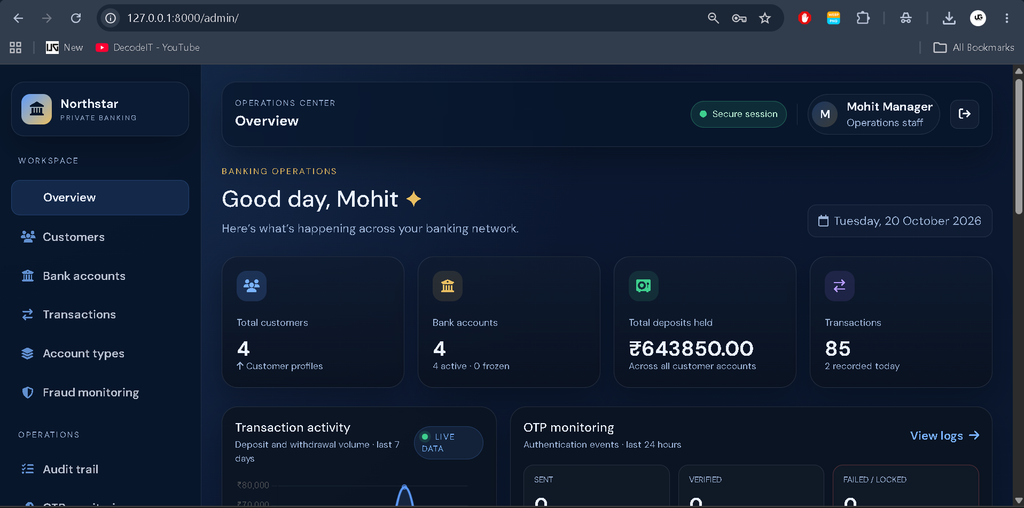Click the Mohit Manager profile name
Image resolution: width=1024 pixels, height=508 pixels.
pyautogui.click(x=889, y=106)
